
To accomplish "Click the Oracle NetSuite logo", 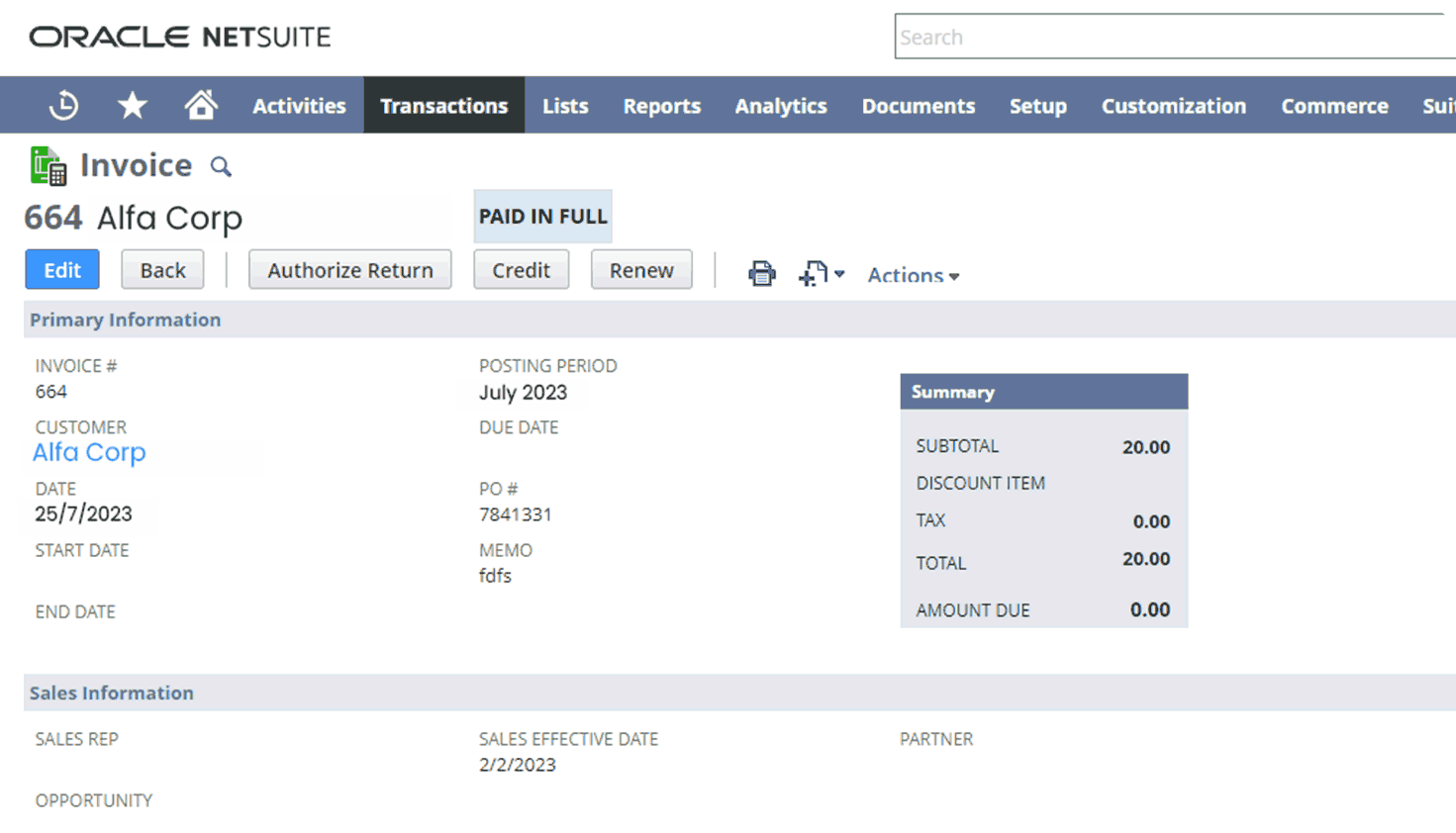I will tap(179, 37).
